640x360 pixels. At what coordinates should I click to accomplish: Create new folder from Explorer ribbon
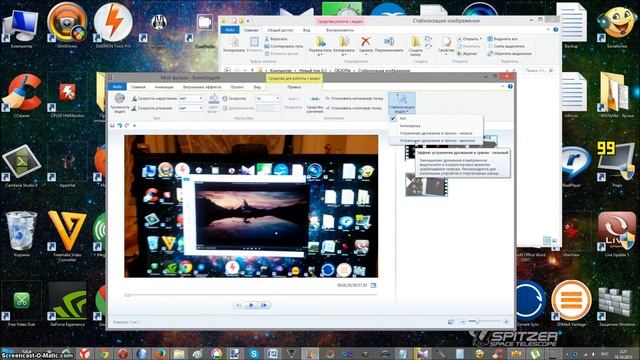(x=416, y=46)
